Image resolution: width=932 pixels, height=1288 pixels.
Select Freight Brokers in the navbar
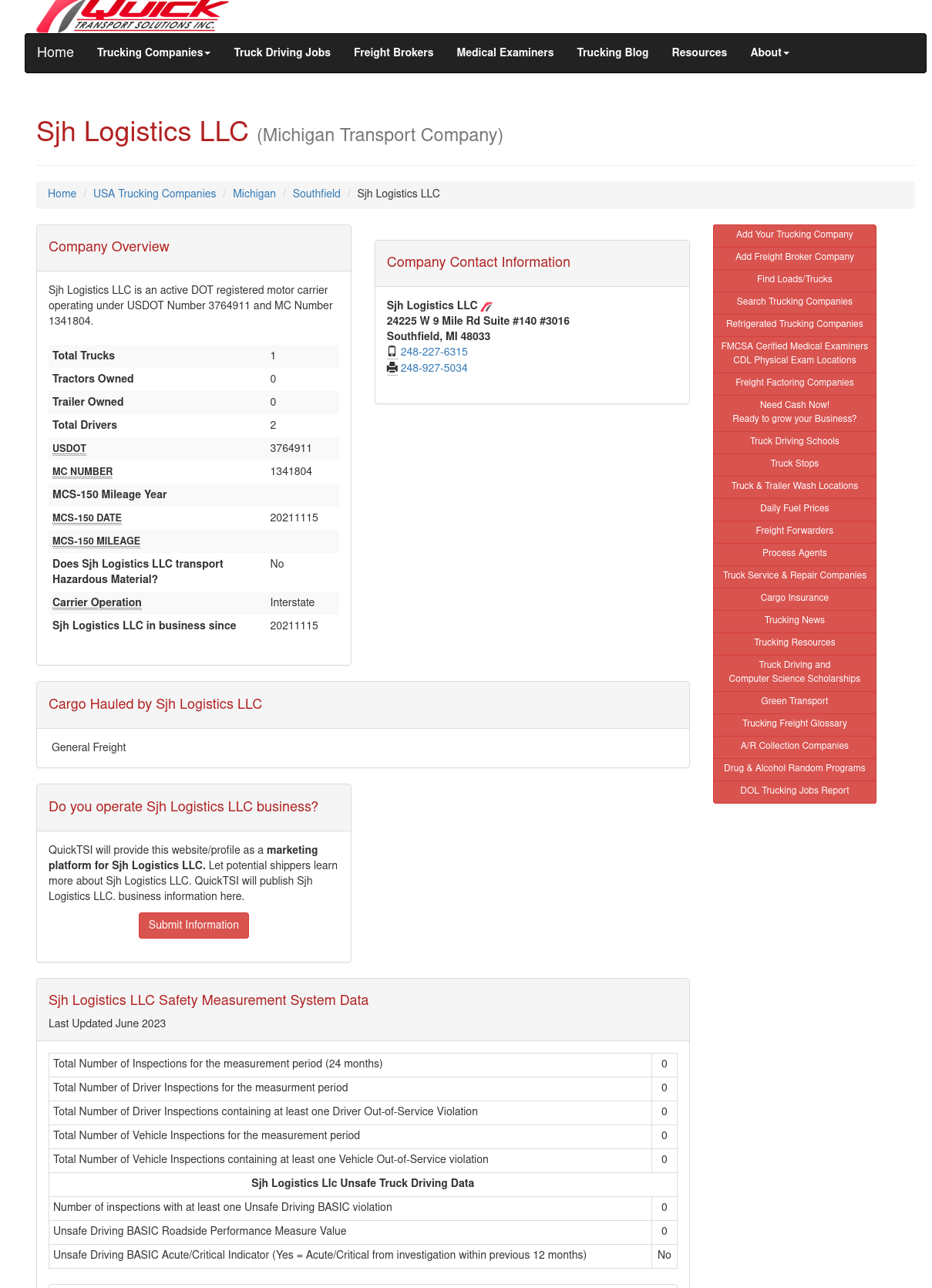[x=393, y=52]
